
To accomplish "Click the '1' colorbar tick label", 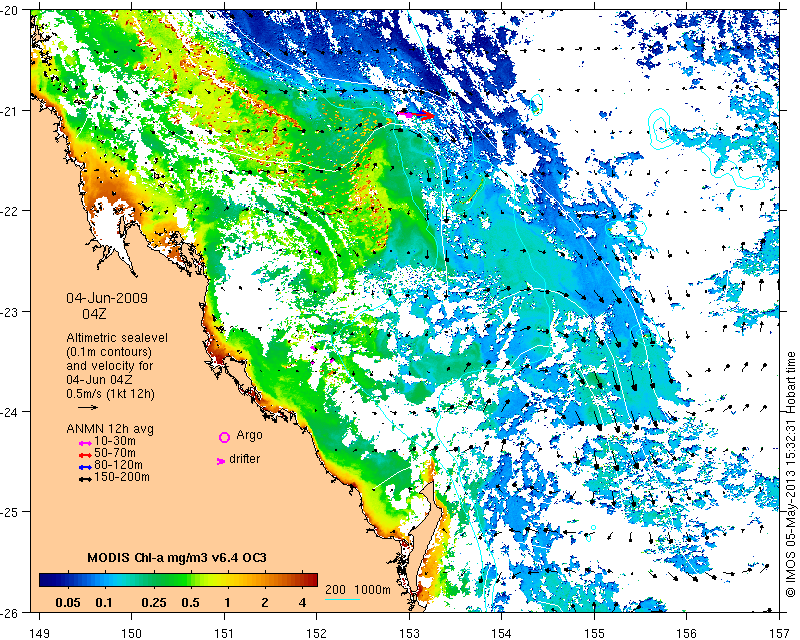I will pyautogui.click(x=228, y=603).
